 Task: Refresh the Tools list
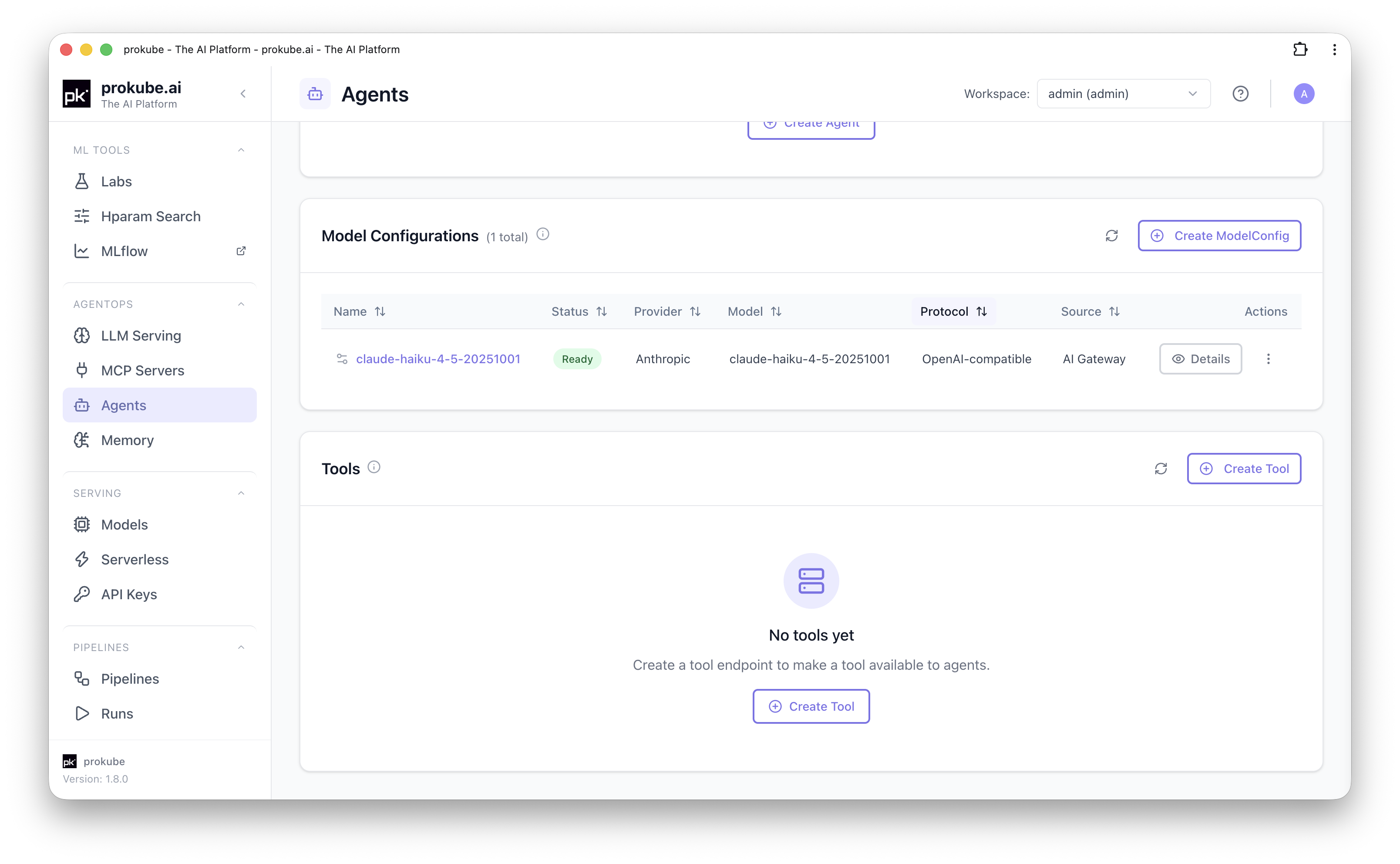pyautogui.click(x=1161, y=469)
